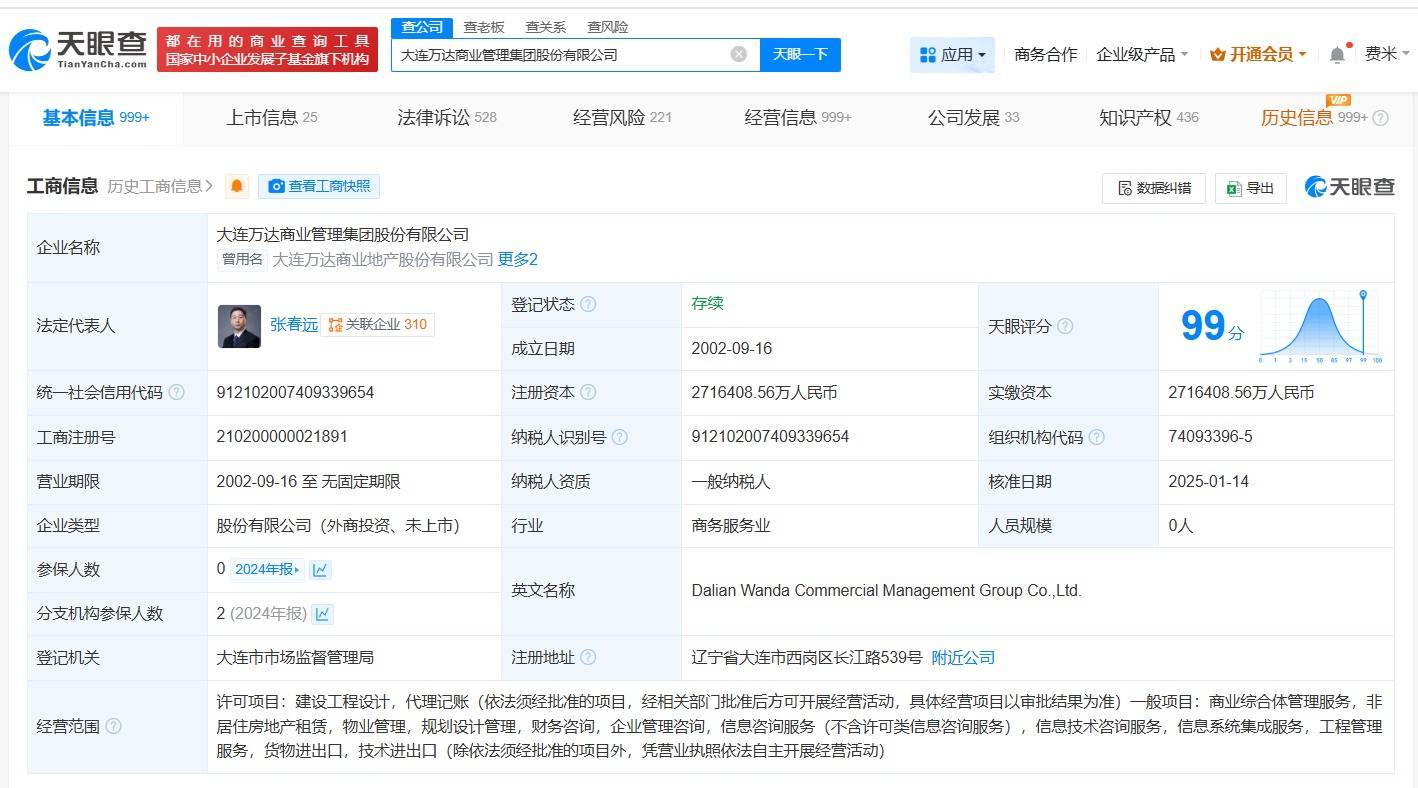This screenshot has height=788, width=1418.
Task: Click the 登记机关 value 大连市市场监督管理局
Action: 295,657
